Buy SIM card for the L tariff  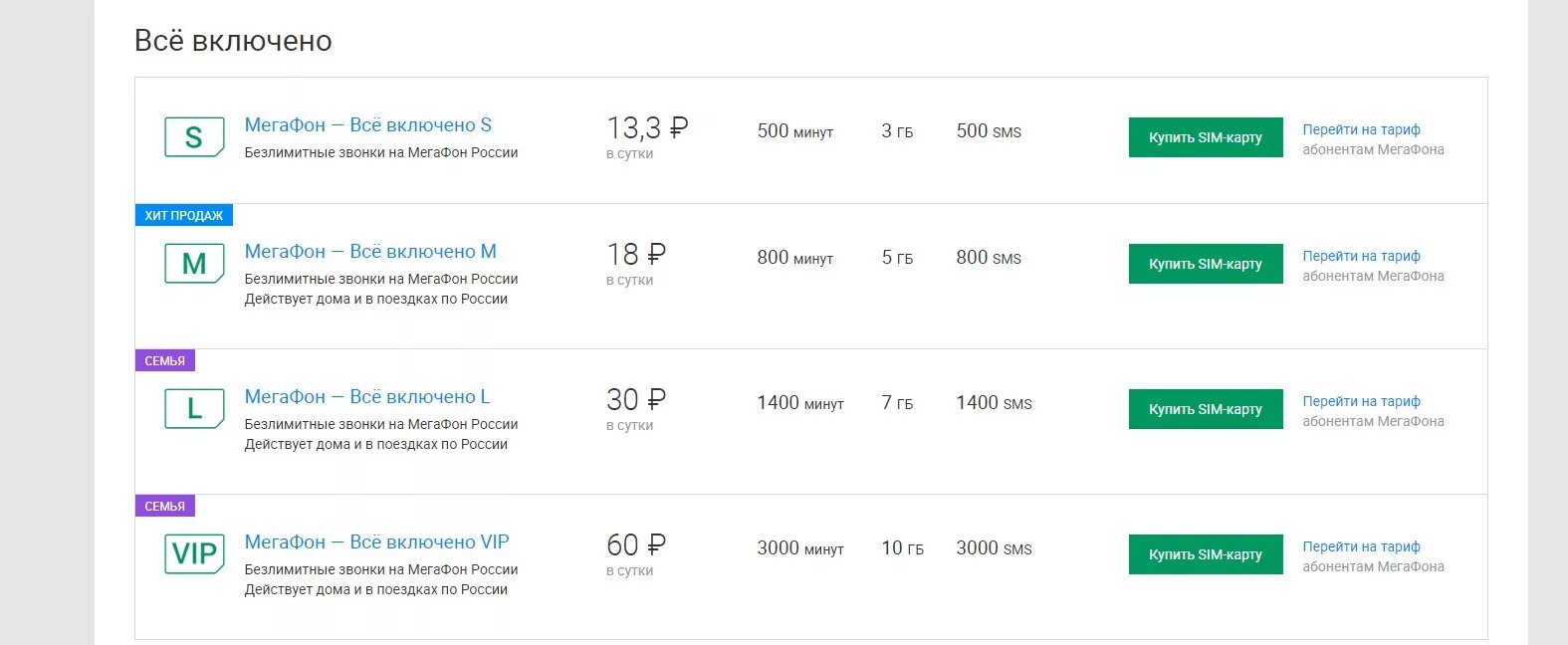click(x=1206, y=409)
